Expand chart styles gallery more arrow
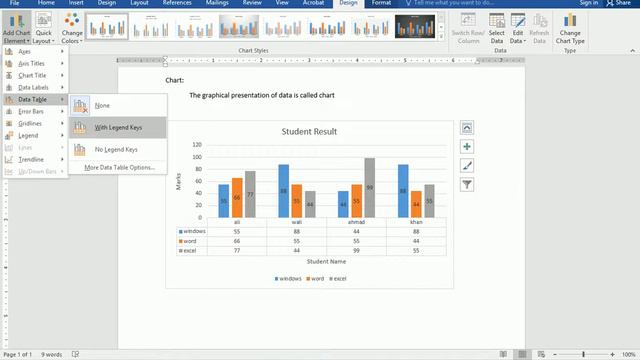The height and width of the screenshot is (360, 640). coord(441,37)
